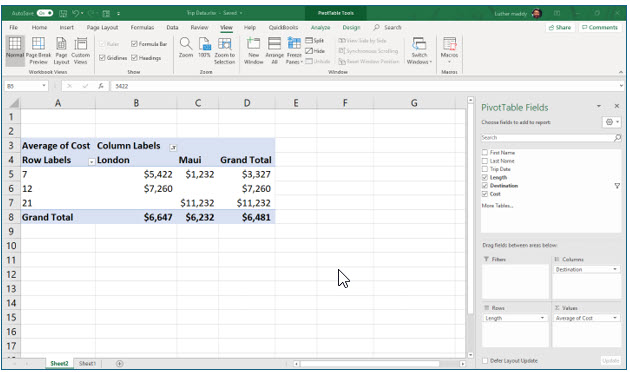Toggle the Headings checkbox

134,58
